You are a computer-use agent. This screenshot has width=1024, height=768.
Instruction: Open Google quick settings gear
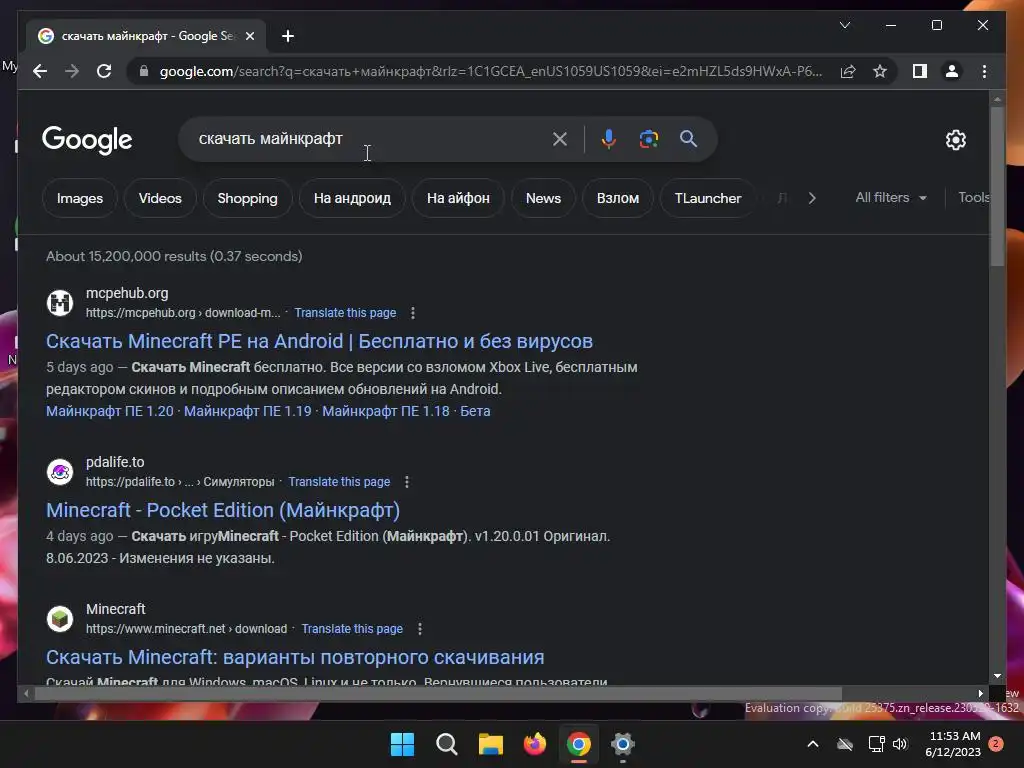(x=955, y=139)
